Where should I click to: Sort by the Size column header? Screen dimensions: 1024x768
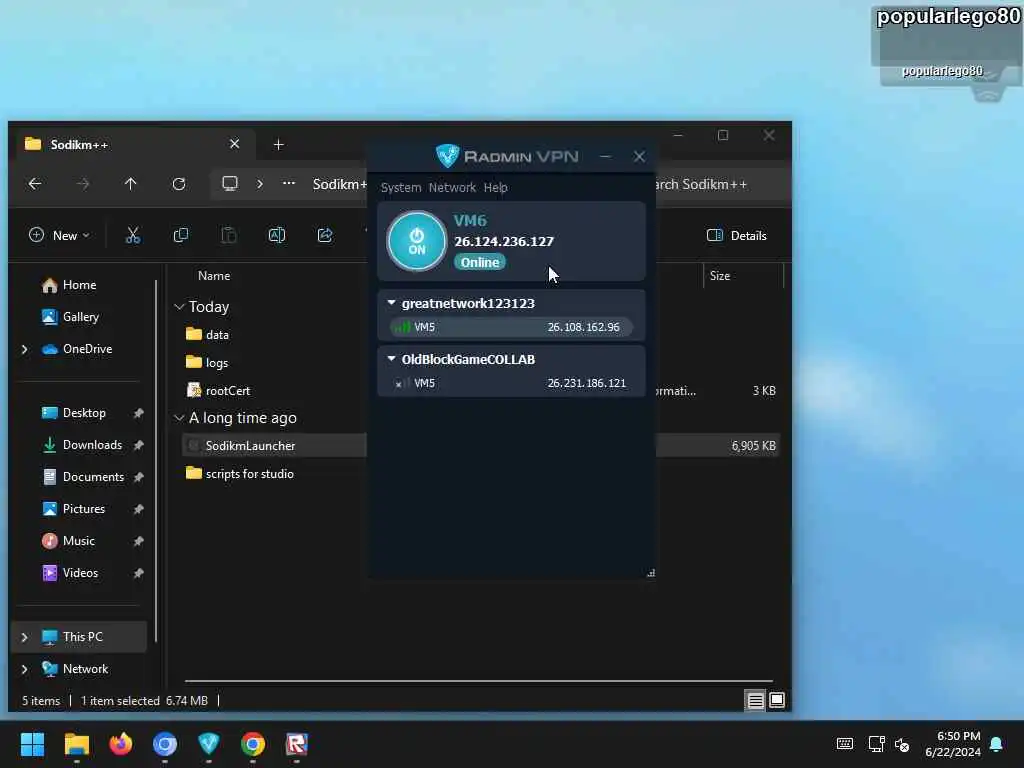(720, 276)
